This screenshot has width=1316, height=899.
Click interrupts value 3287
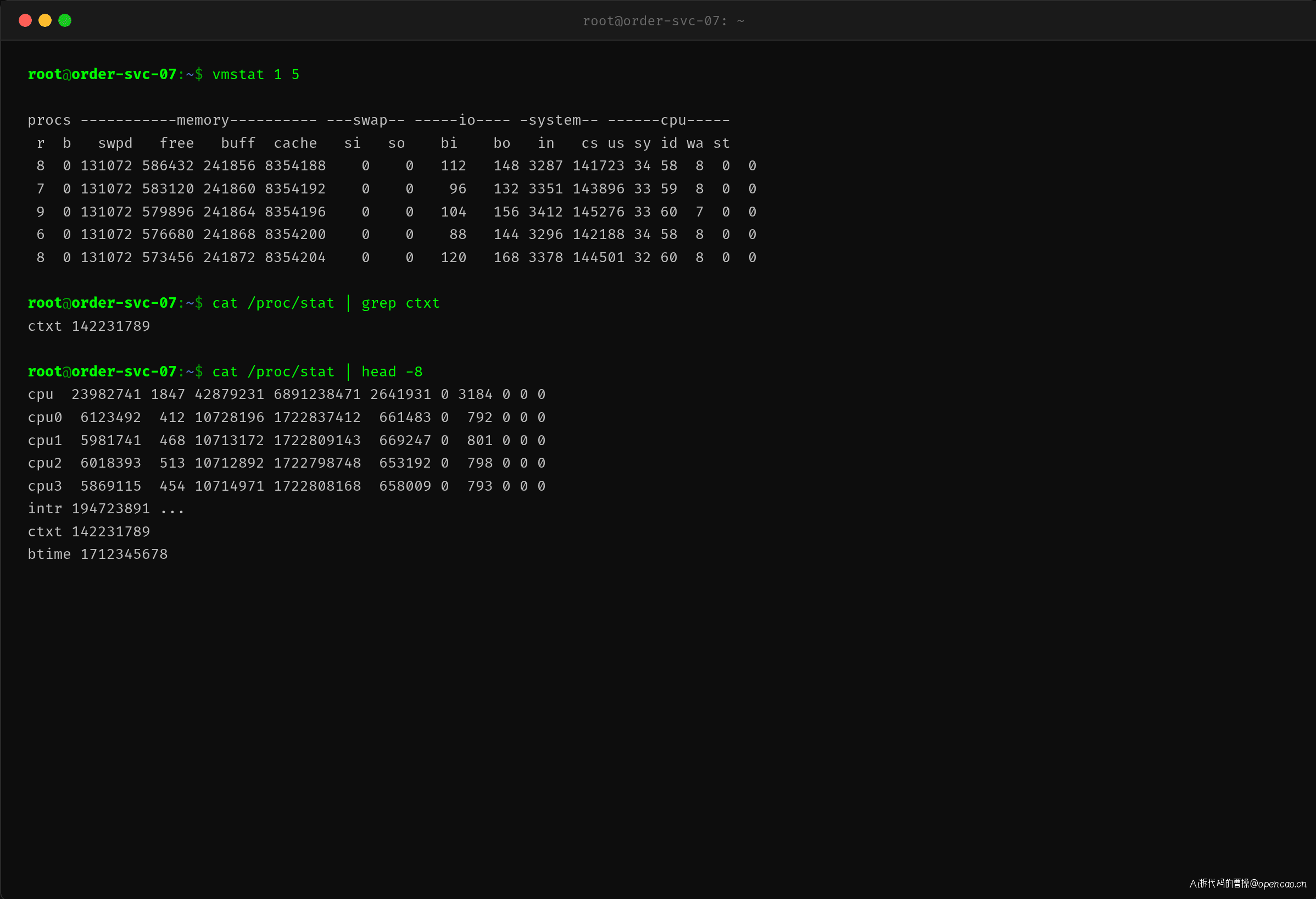546,166
